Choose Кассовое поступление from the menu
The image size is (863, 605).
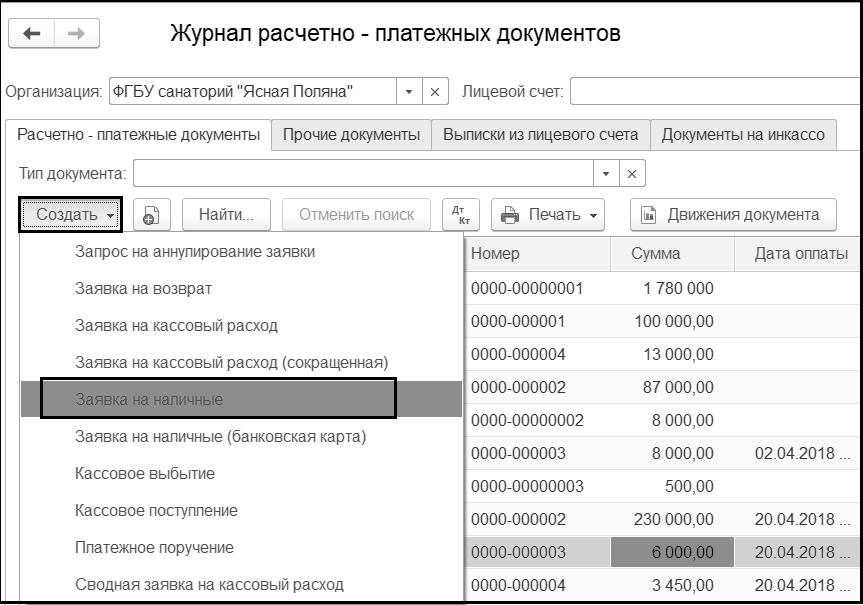241,510
